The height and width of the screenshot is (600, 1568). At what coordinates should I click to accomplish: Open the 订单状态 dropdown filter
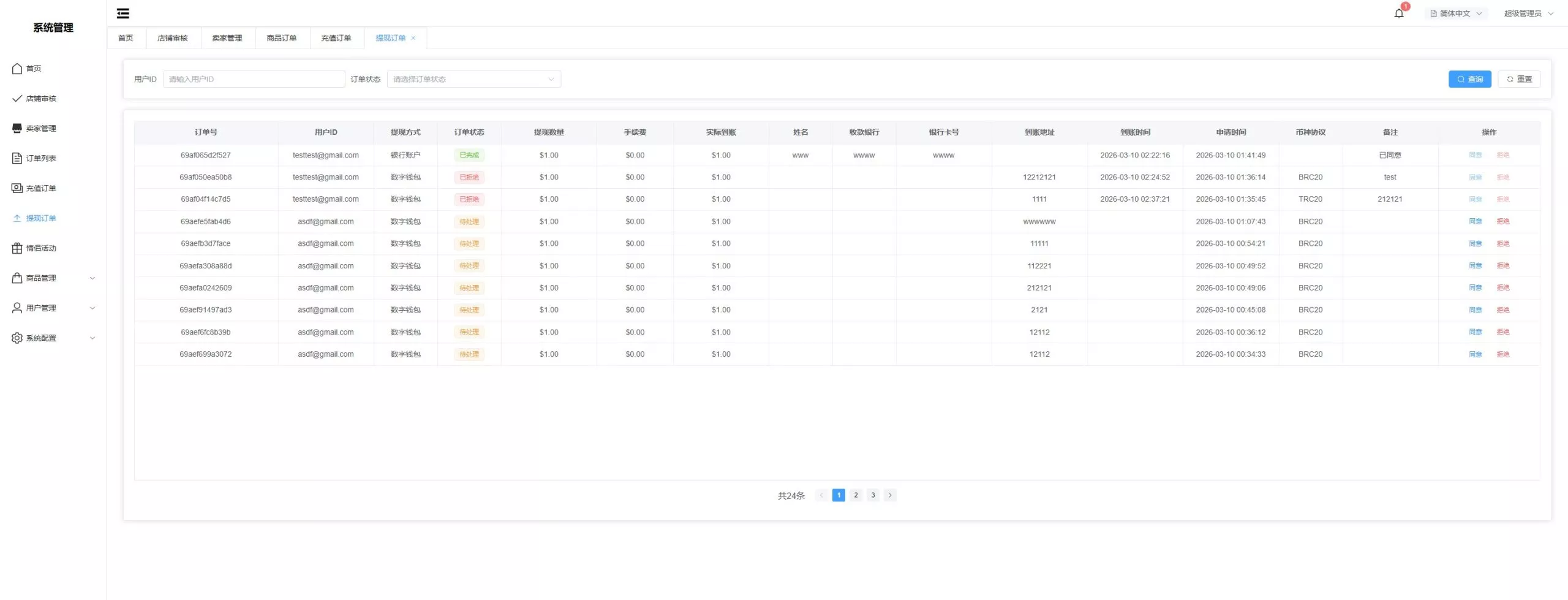(473, 79)
